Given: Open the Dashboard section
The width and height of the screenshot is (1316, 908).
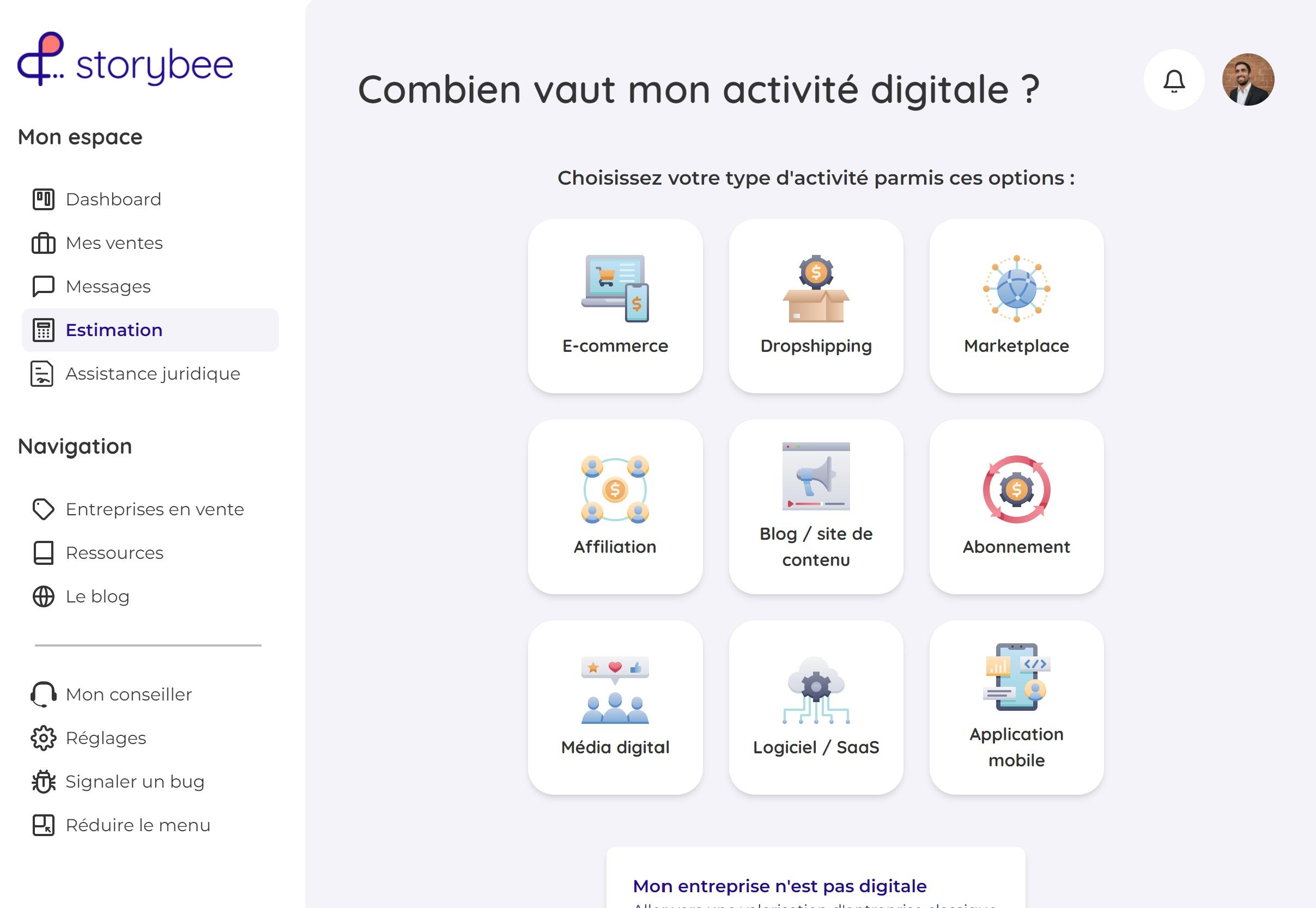Looking at the screenshot, I should click(112, 199).
